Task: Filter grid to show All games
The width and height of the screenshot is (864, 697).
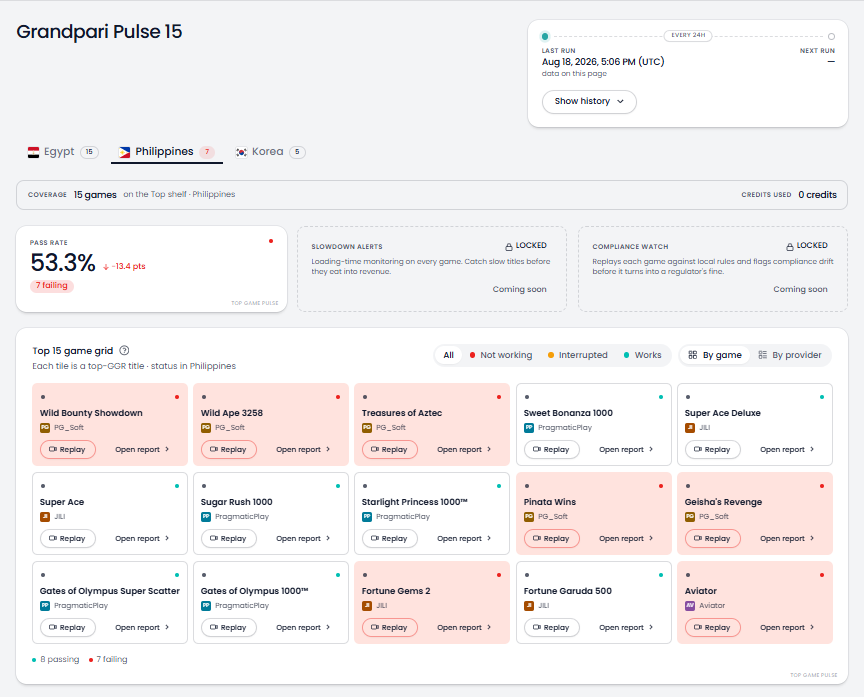Action: pyautogui.click(x=449, y=355)
